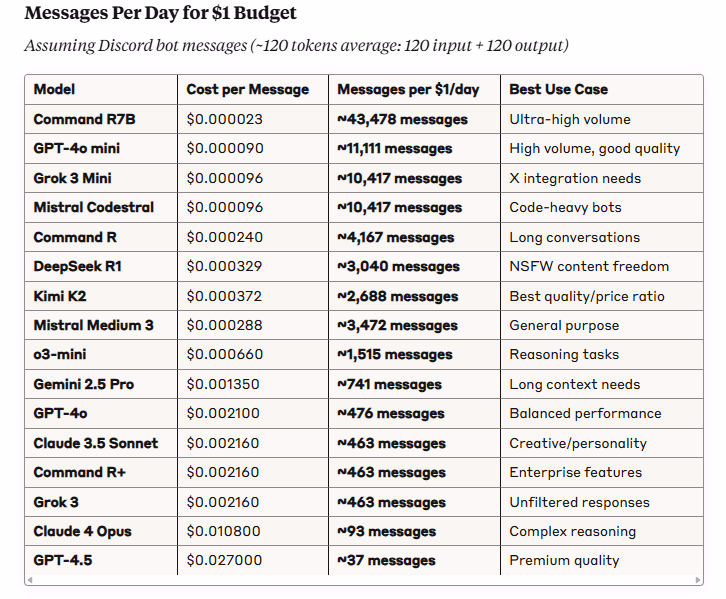Click the "$0.027000" cost for GPT-4.5
The width and height of the screenshot is (726, 599).
click(x=224, y=560)
